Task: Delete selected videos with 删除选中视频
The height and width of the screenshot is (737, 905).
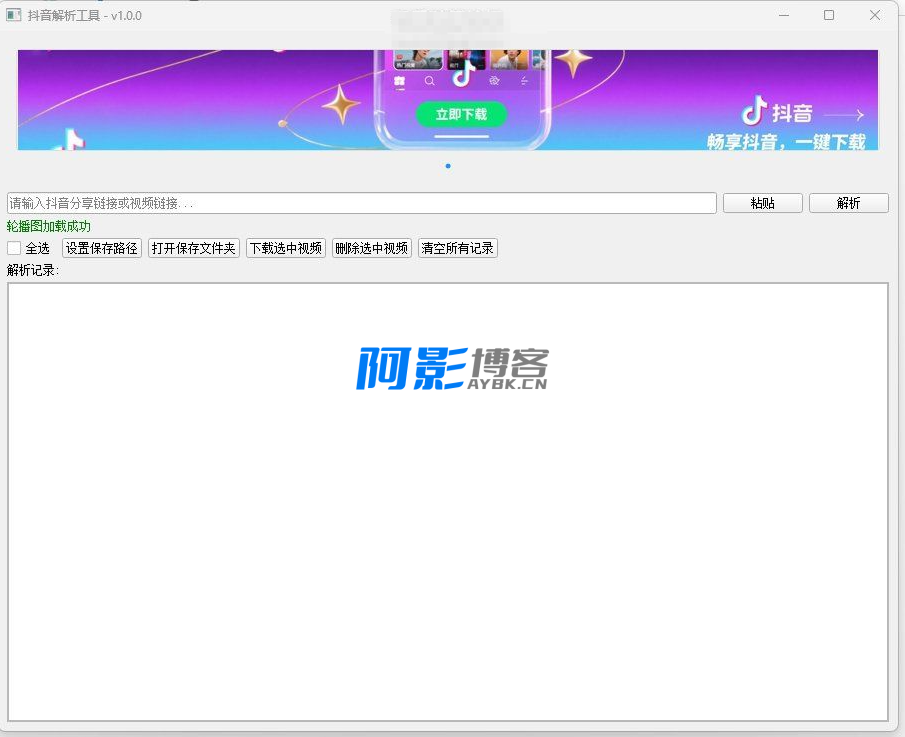Action: 372,248
